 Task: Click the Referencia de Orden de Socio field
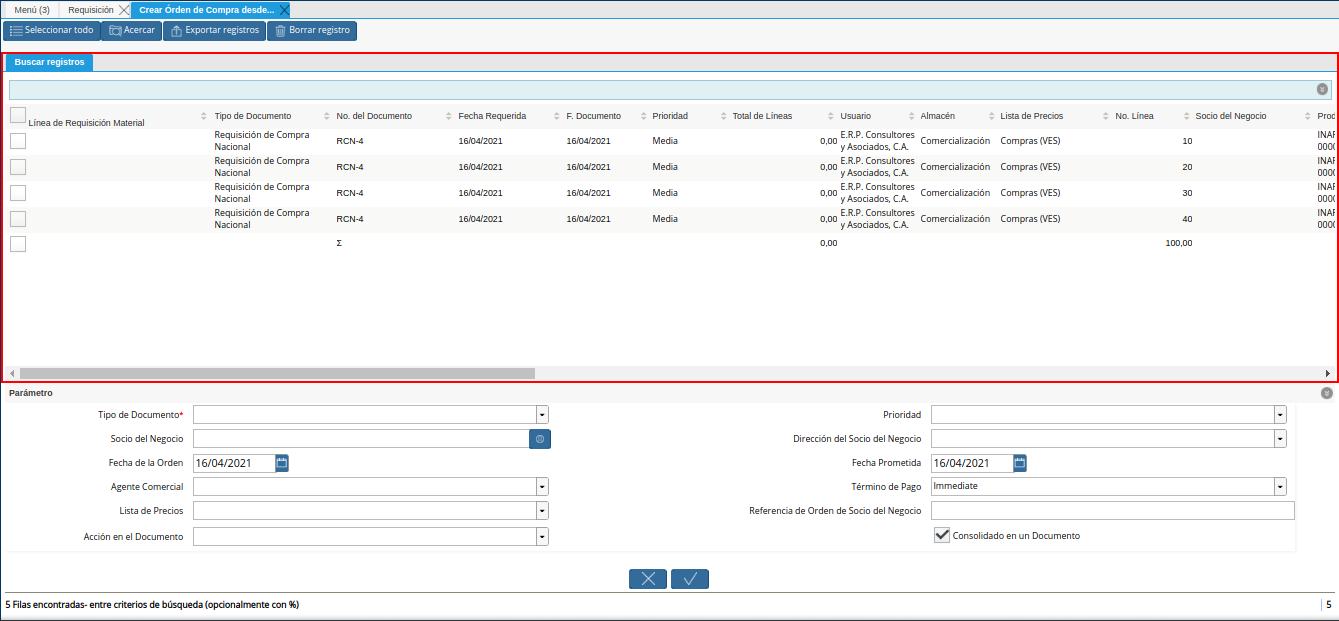point(1112,511)
